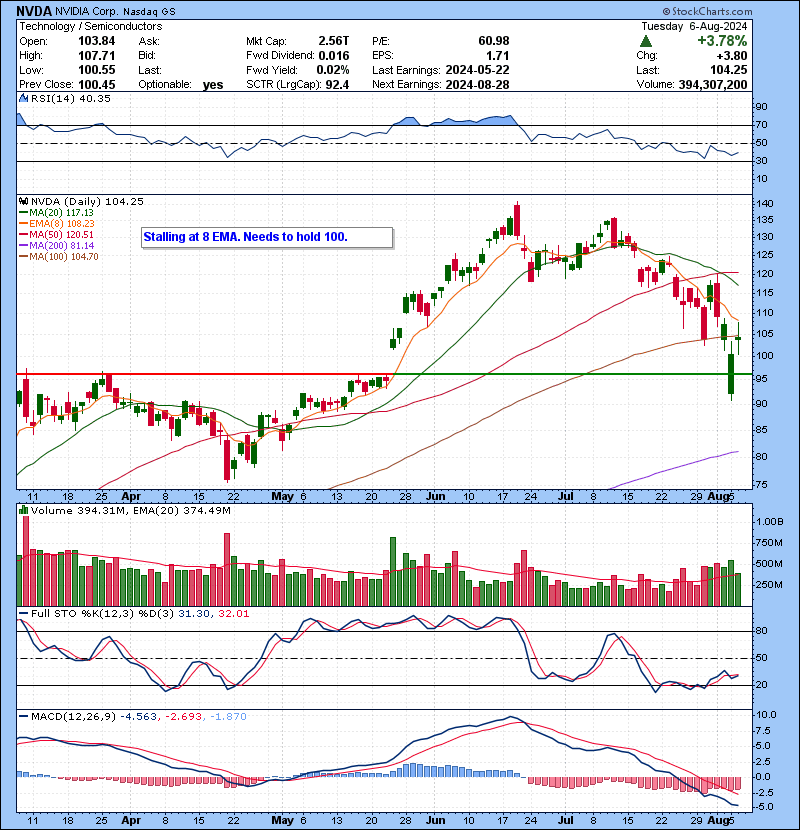The width and height of the screenshot is (800, 830).
Task: Select the Low value 100.55
Action: pyautogui.click(x=96, y=70)
